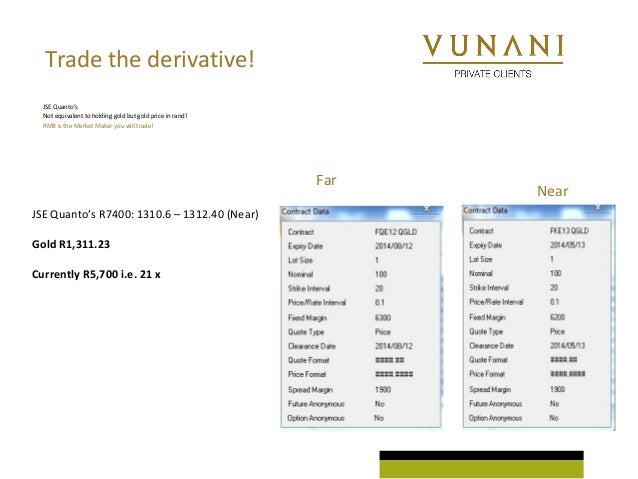Select 'RMB is the Market Maker' line

click(98, 126)
